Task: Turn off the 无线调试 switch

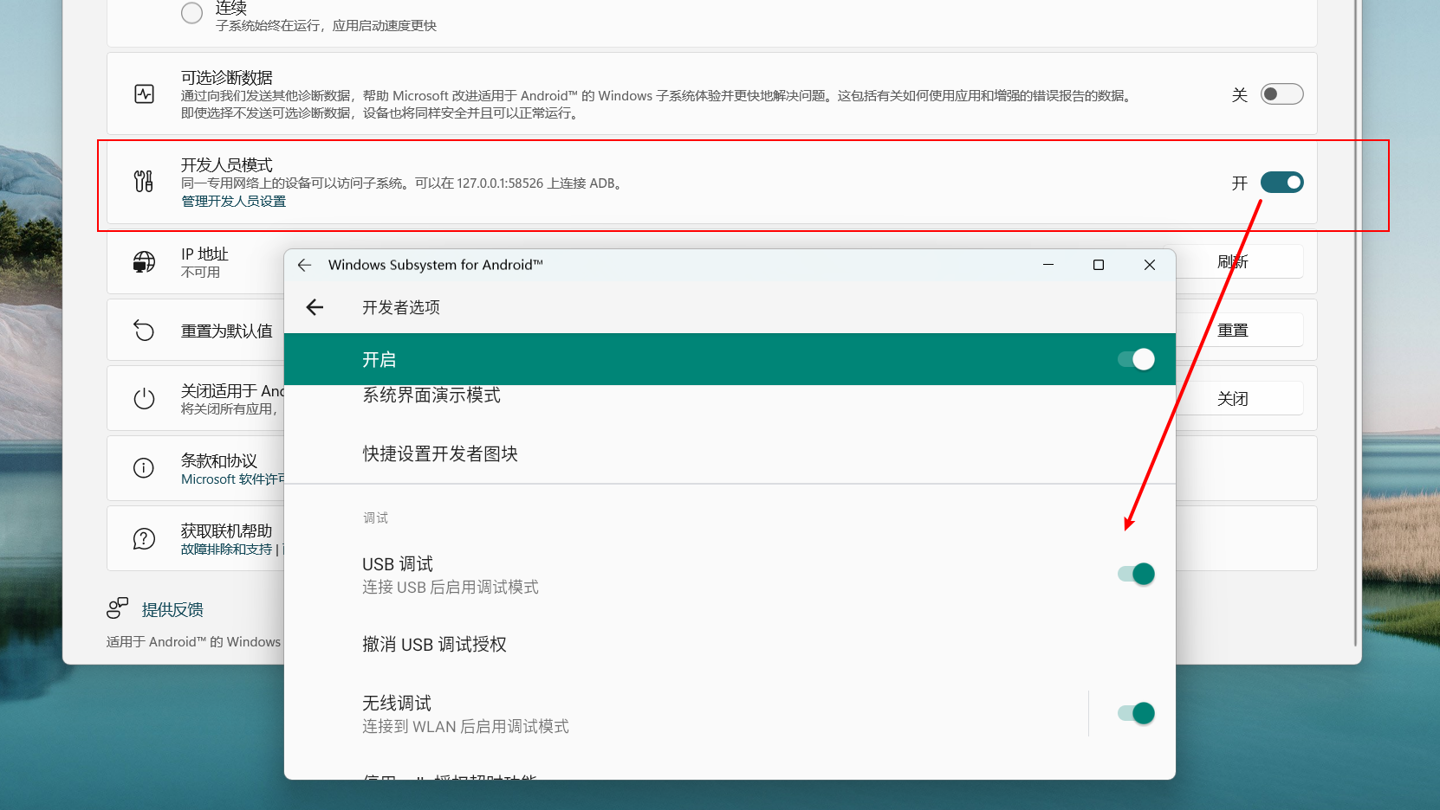Action: [1135, 712]
